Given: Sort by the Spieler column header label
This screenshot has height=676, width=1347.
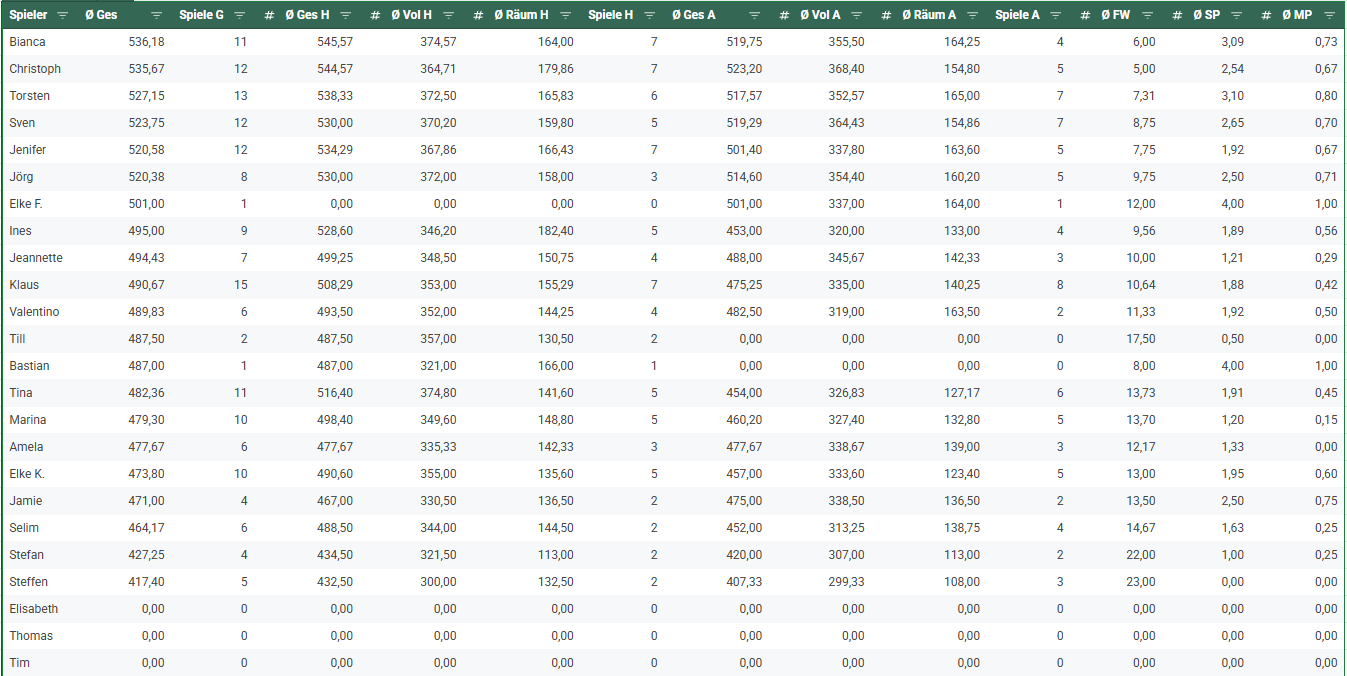Looking at the screenshot, I should (x=28, y=16).
